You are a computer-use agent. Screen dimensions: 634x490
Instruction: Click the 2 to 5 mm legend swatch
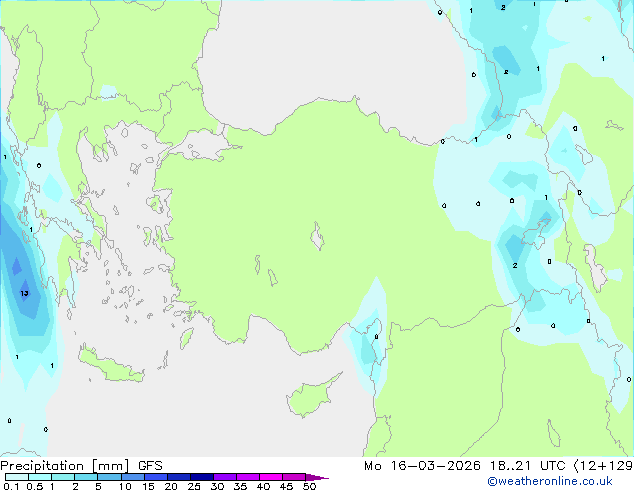pyautogui.click(x=86, y=477)
